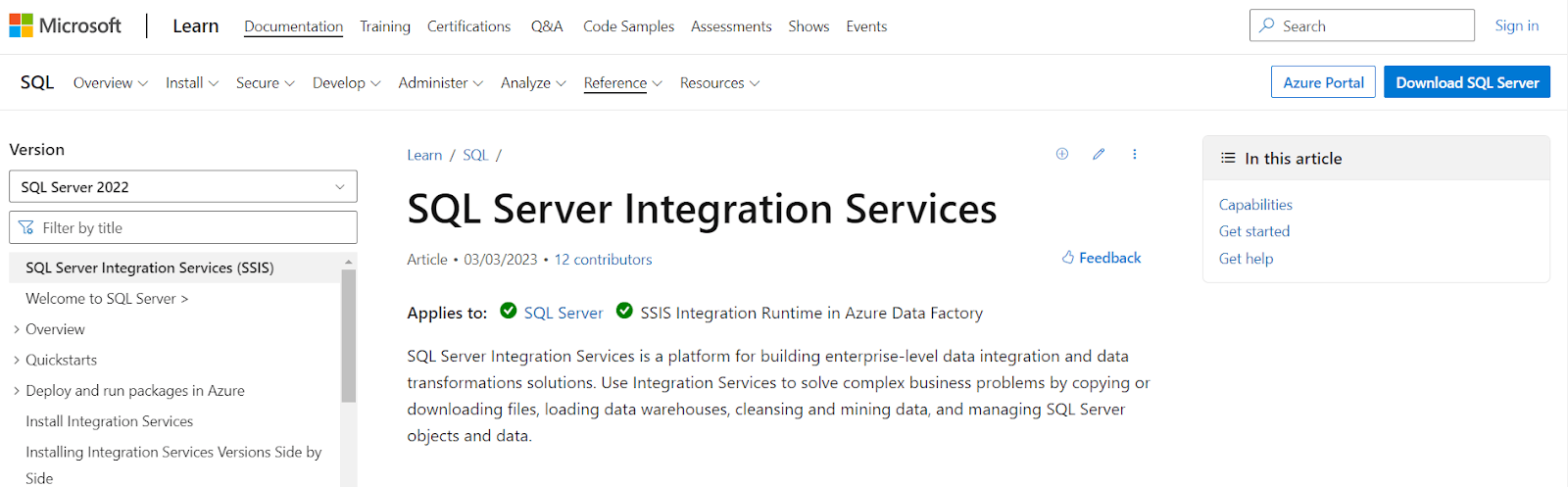Click the Search input field

coord(1362,25)
